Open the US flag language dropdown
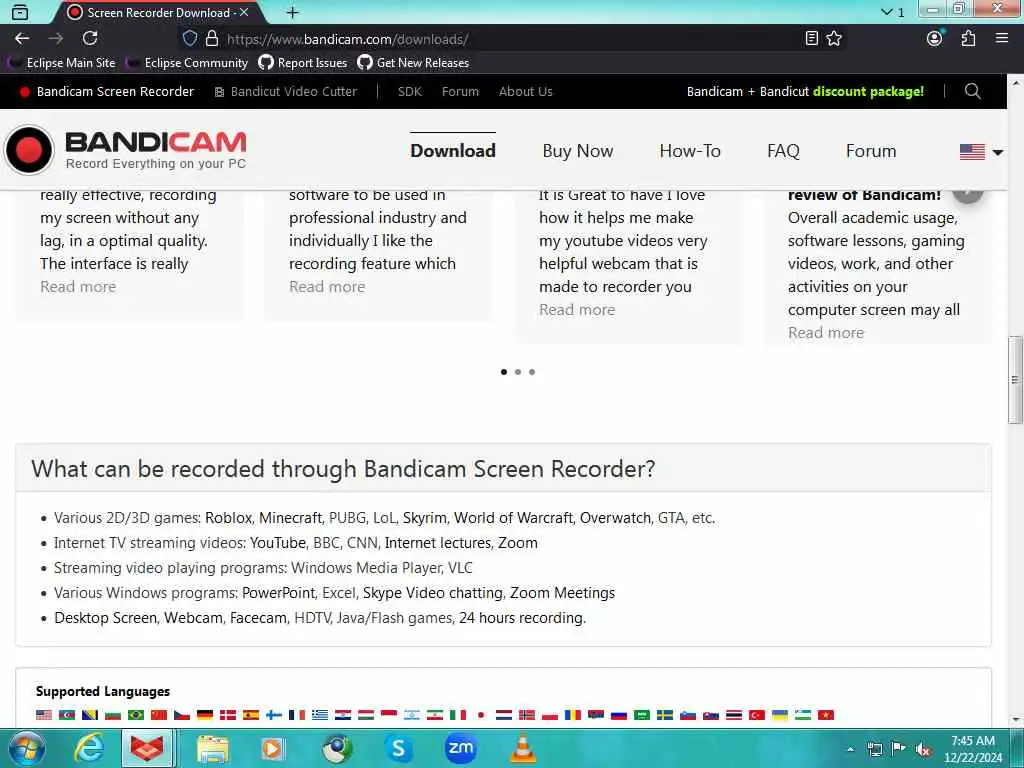The height and width of the screenshot is (768, 1024). [981, 152]
